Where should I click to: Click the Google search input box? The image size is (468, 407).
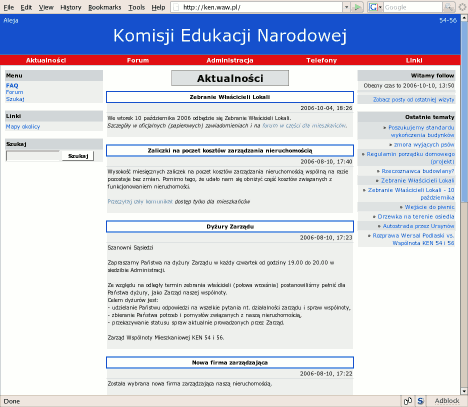coord(413,7)
